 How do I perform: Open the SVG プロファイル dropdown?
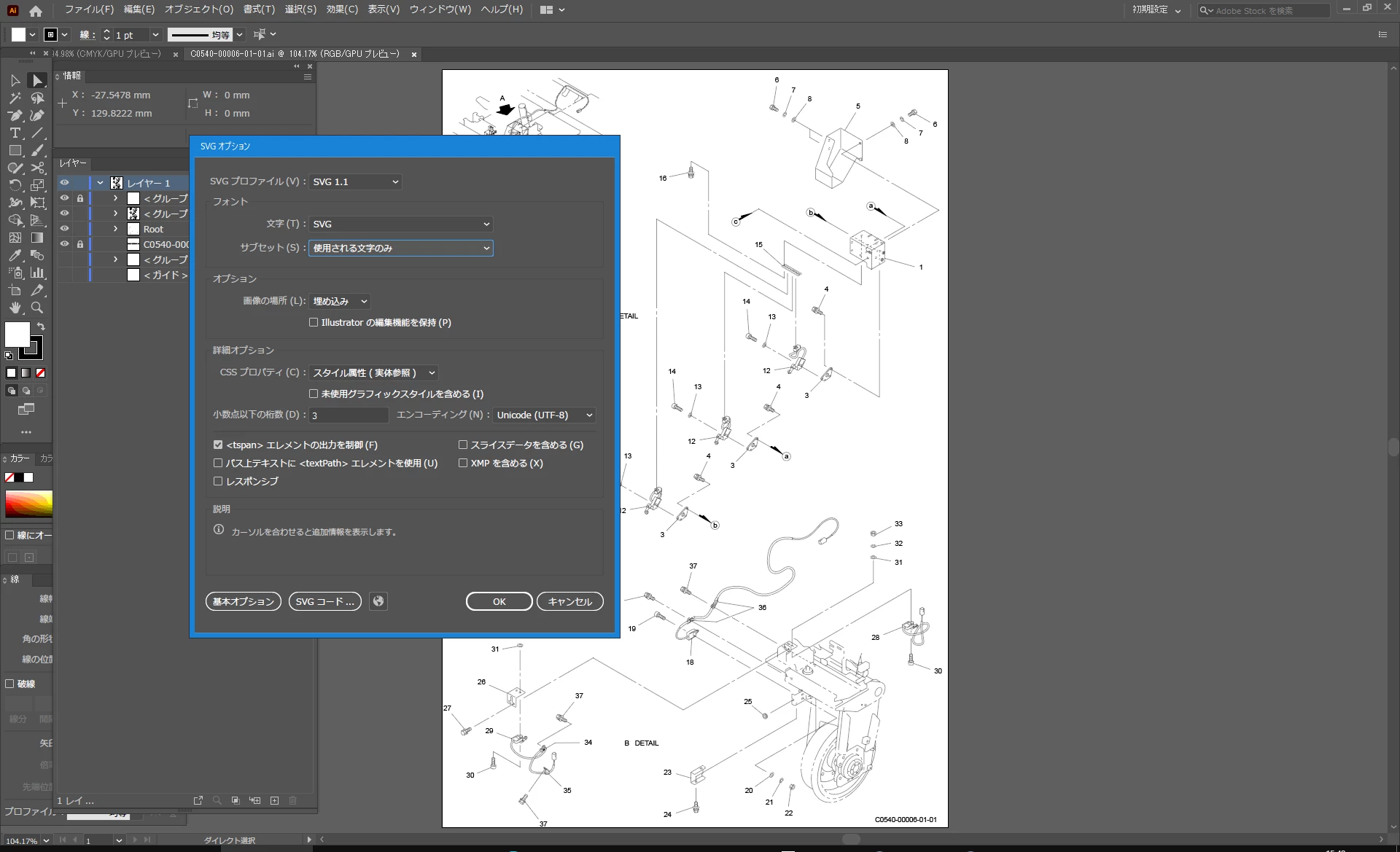click(355, 181)
